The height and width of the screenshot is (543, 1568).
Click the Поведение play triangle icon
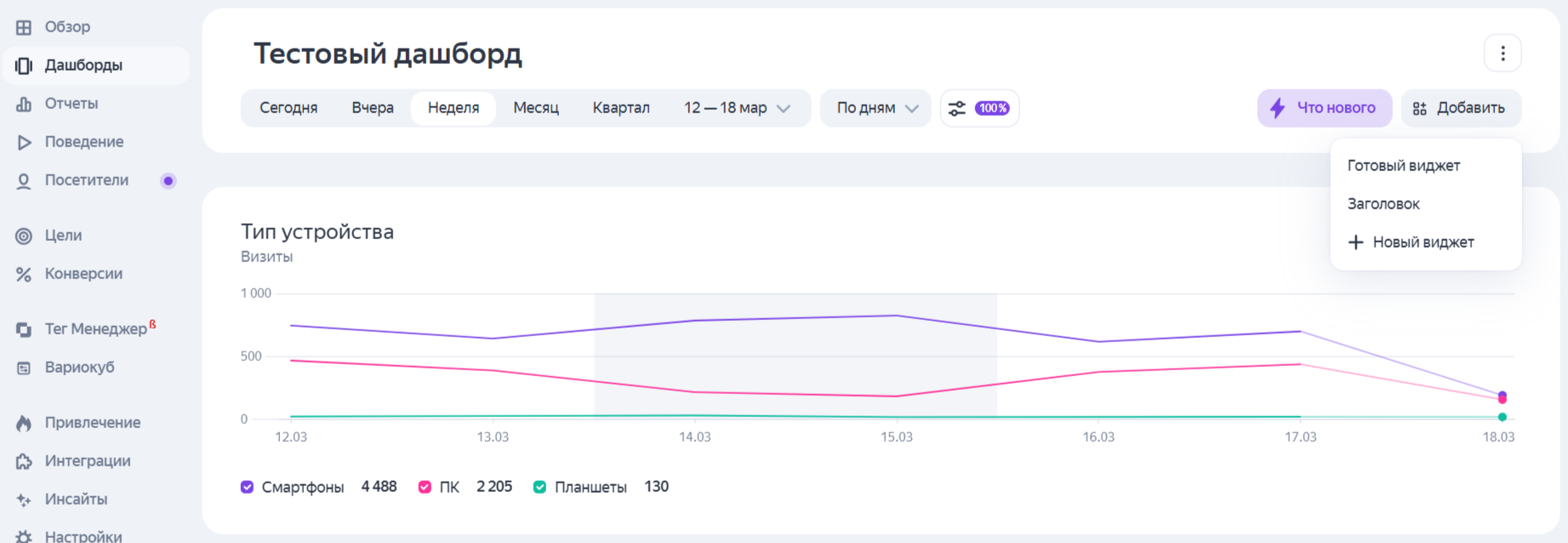pyautogui.click(x=24, y=142)
